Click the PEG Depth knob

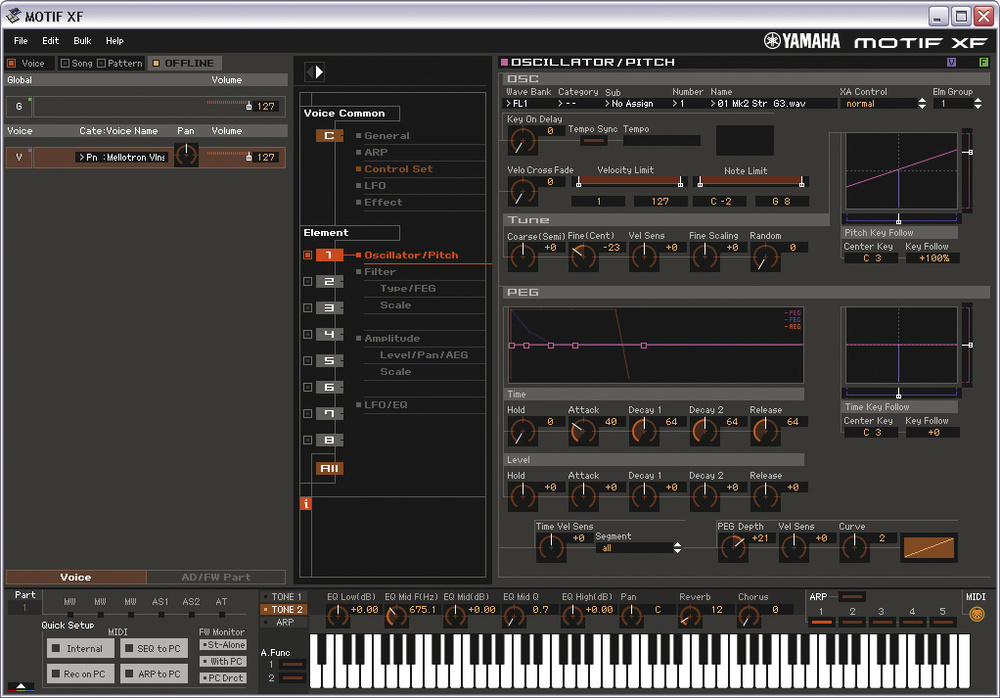pyautogui.click(x=733, y=547)
